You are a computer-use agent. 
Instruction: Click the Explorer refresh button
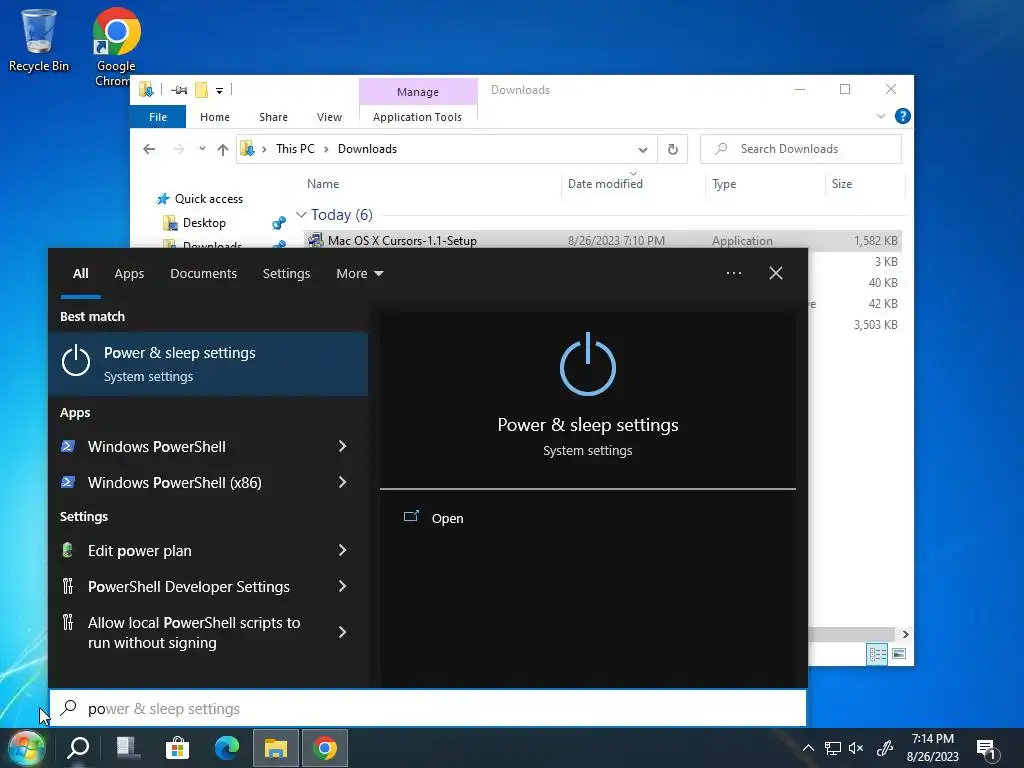click(673, 150)
